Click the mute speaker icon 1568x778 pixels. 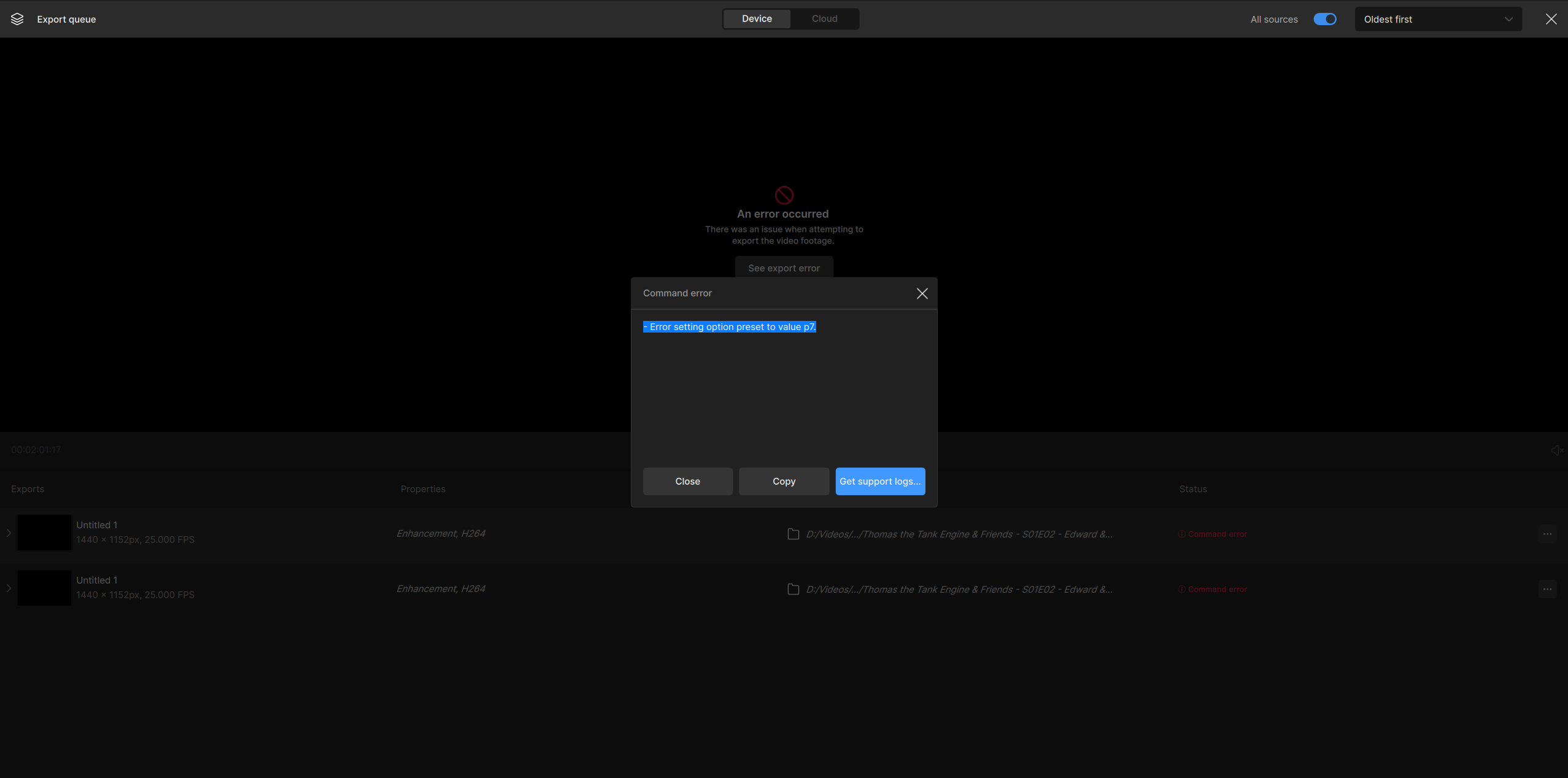[x=1556, y=450]
